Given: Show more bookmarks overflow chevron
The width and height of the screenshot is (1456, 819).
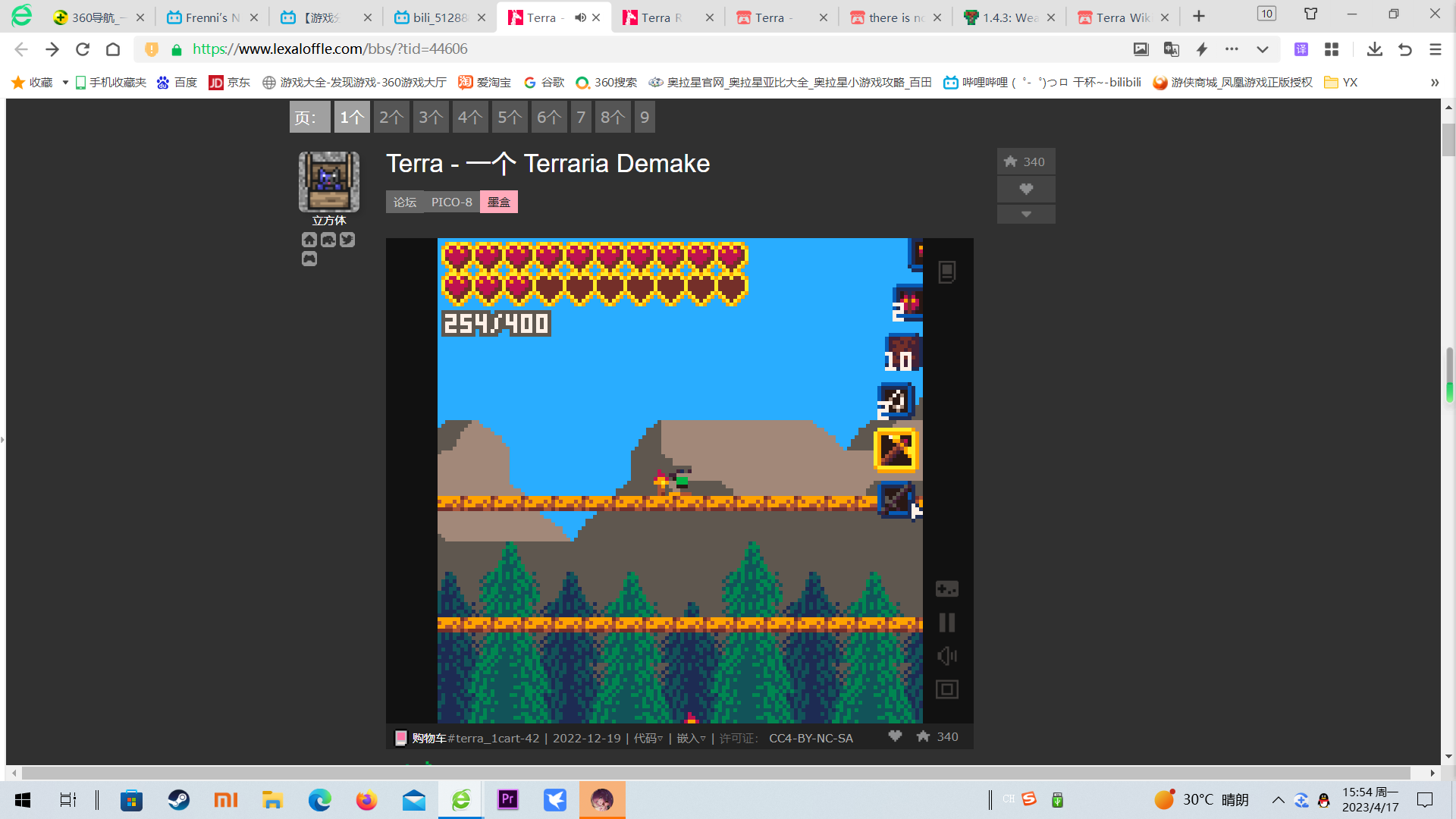Looking at the screenshot, I should [1435, 83].
